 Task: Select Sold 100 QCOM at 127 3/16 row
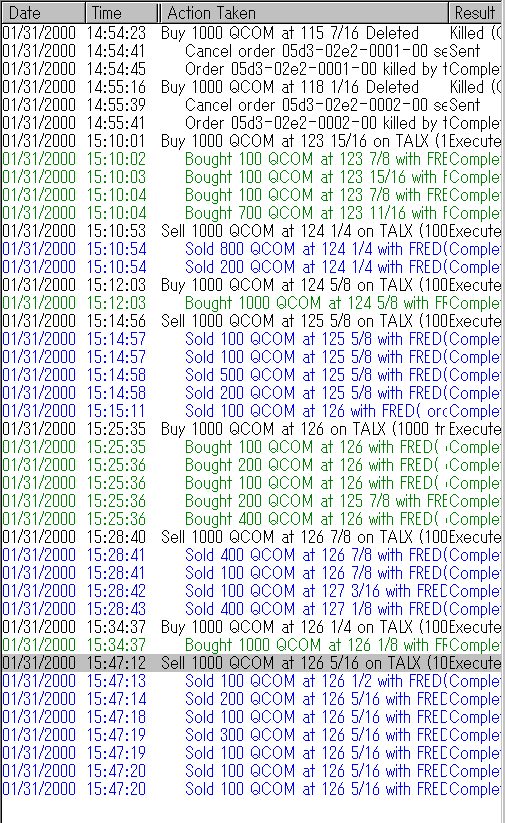252,591
